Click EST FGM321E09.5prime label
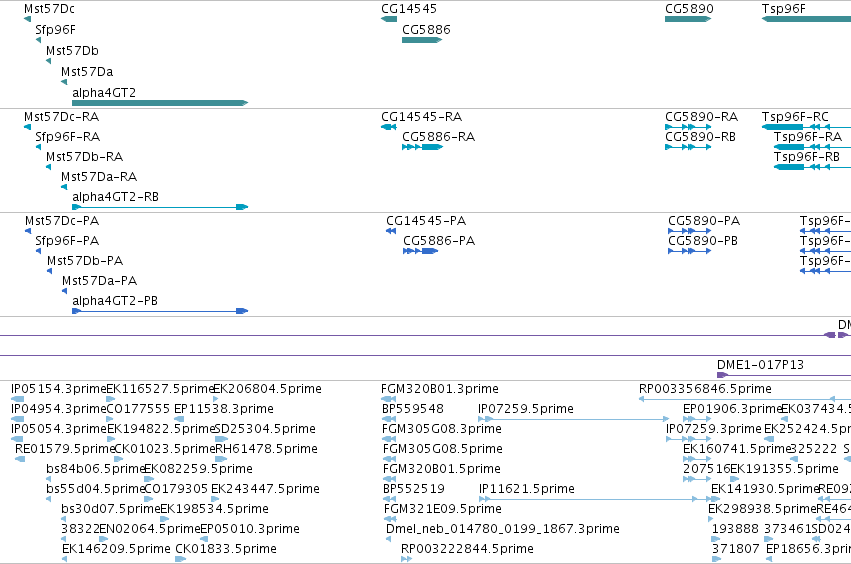The height and width of the screenshot is (564, 851). click(443, 509)
